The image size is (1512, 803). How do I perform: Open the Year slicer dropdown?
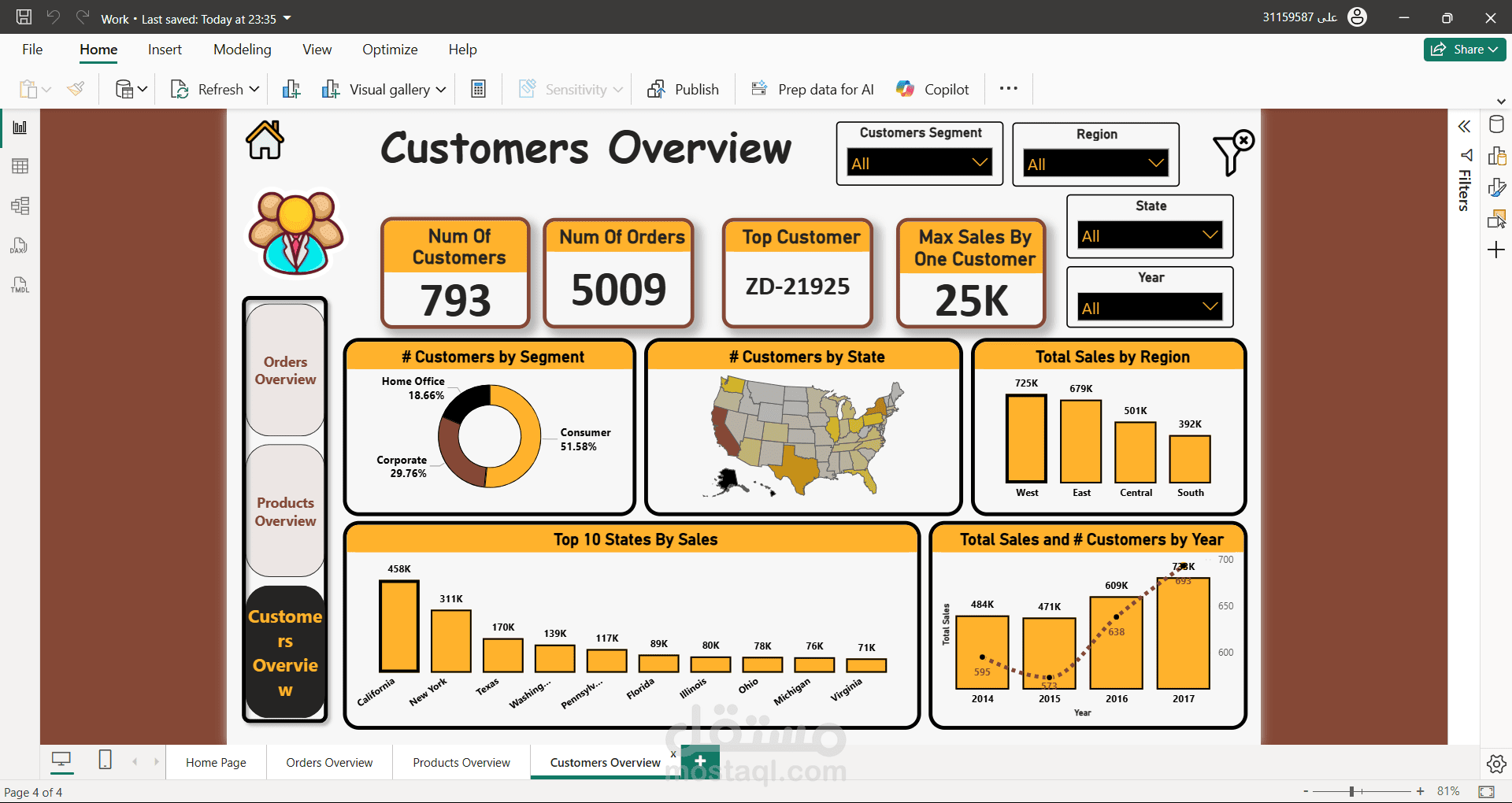1210,307
